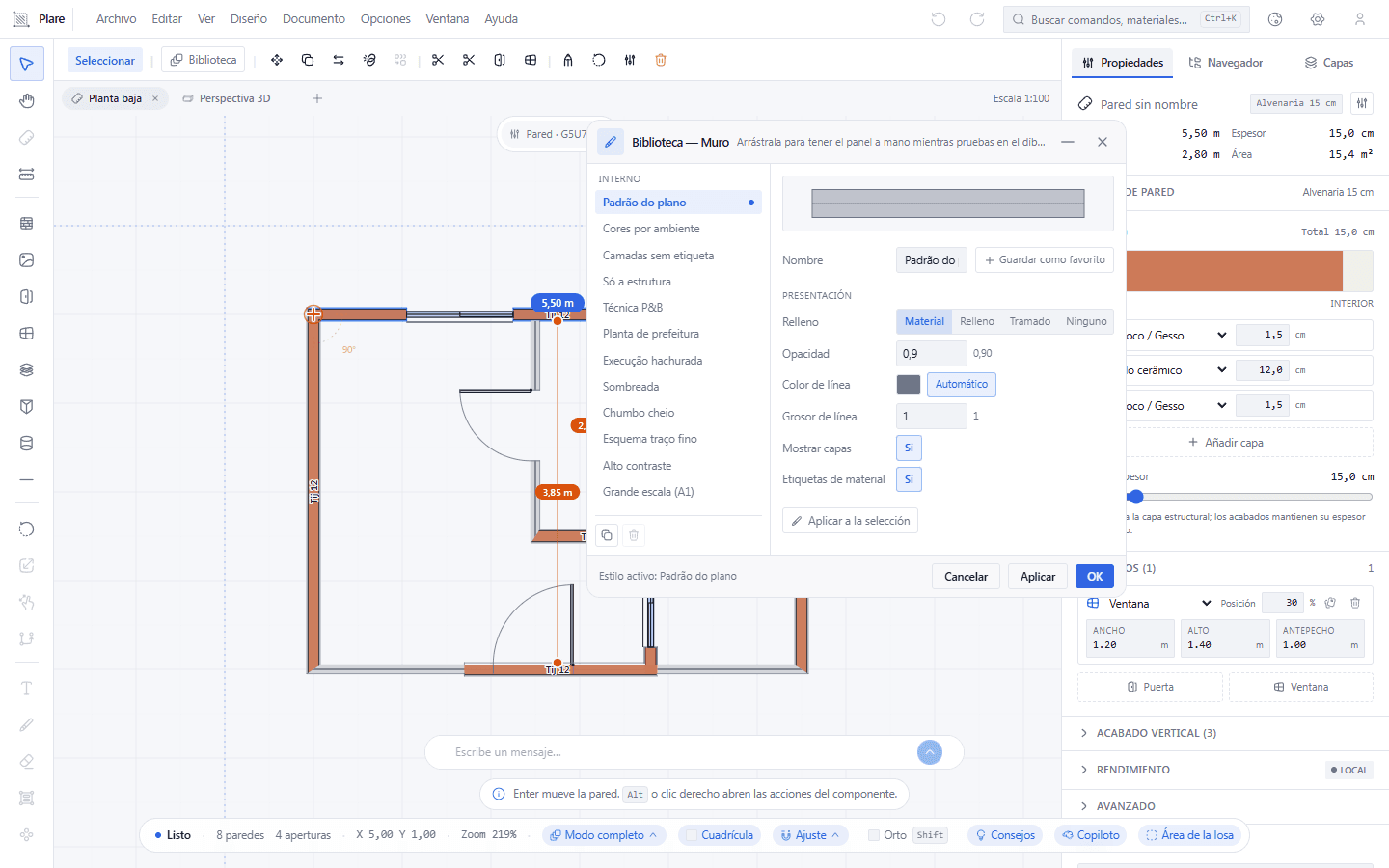Toggle Mostrar capas Sí switch
1389x868 pixels.
(909, 448)
